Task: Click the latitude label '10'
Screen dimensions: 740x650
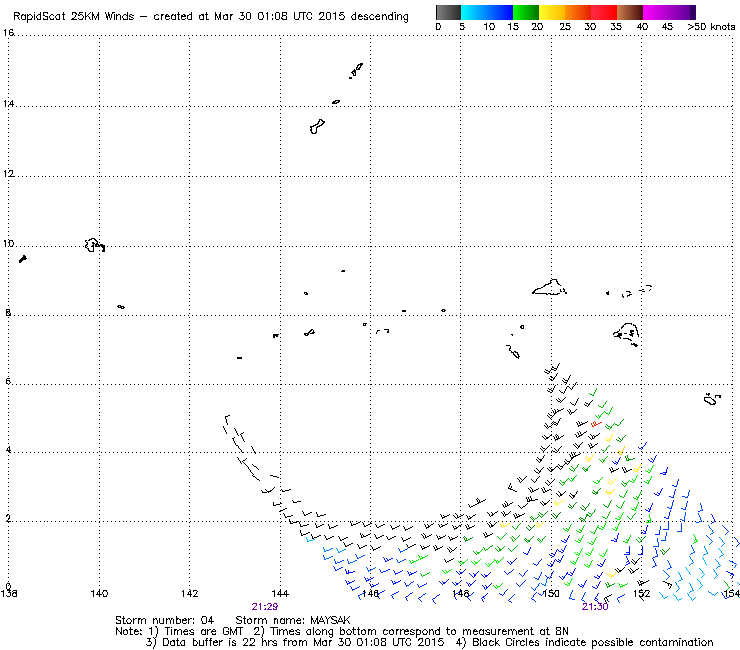Action: [x=8, y=244]
